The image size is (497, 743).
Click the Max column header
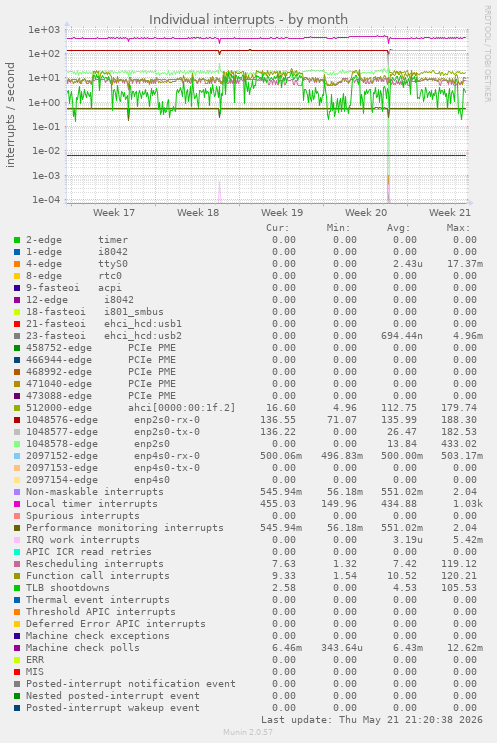click(x=458, y=228)
